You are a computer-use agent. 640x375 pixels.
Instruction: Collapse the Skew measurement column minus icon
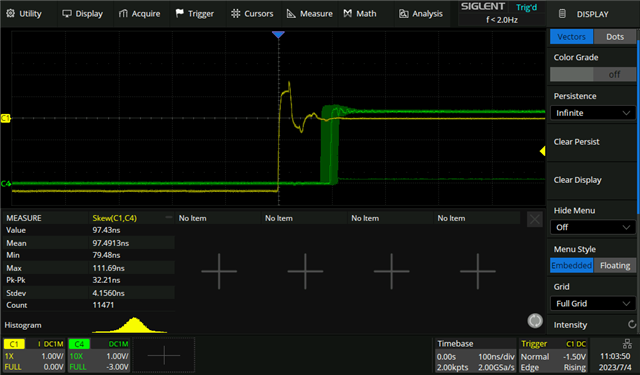click(169, 217)
